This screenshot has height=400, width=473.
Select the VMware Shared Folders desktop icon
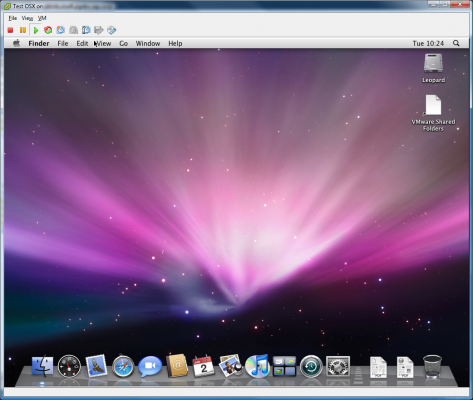[433, 105]
